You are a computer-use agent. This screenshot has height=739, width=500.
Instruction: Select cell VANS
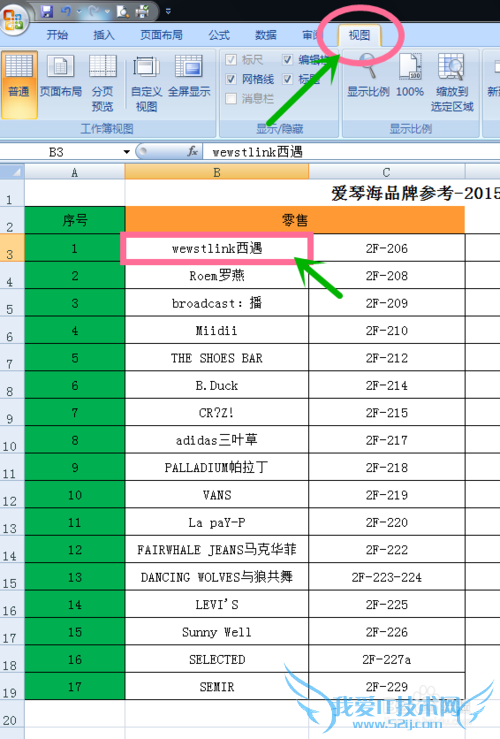point(217,495)
